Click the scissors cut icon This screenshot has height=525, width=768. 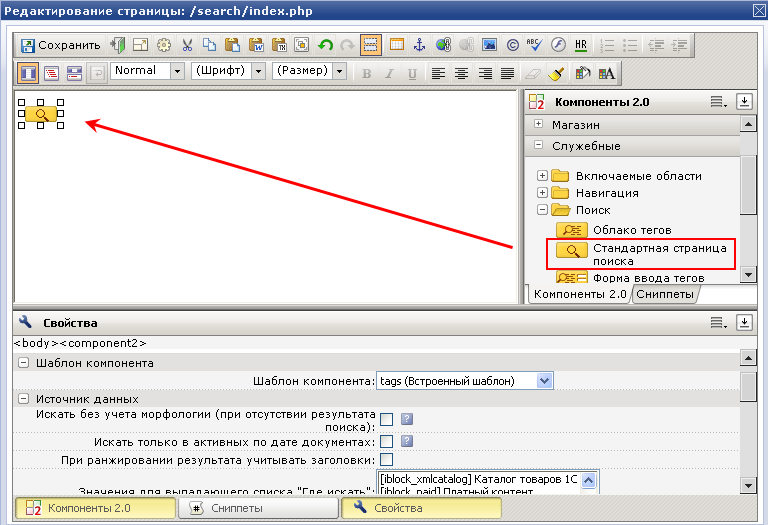[x=187, y=45]
